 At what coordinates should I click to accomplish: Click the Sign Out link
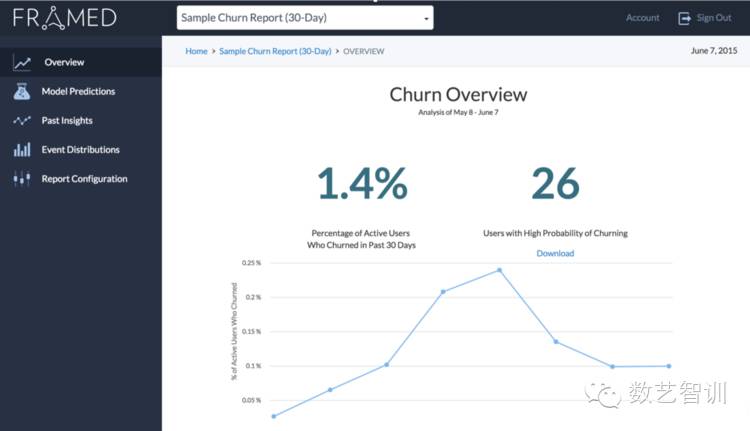tap(714, 18)
